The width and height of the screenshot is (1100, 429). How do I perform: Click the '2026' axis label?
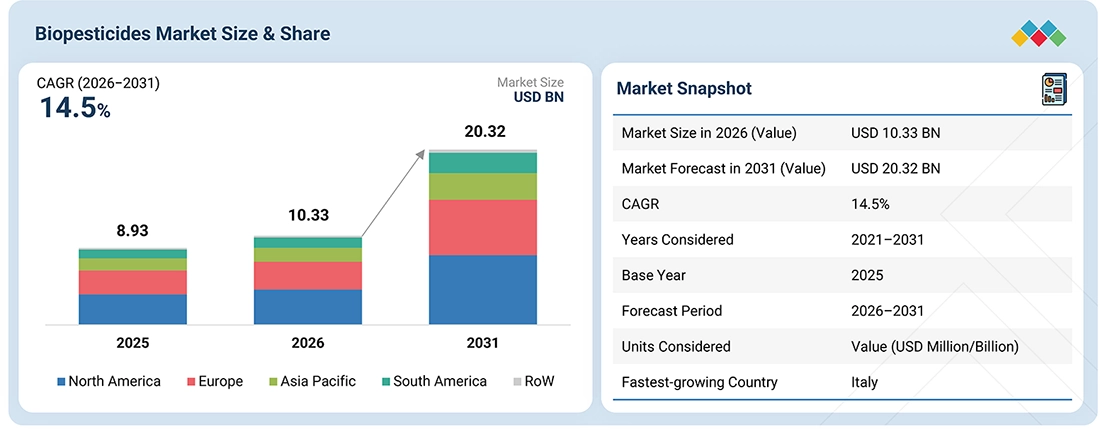point(308,343)
